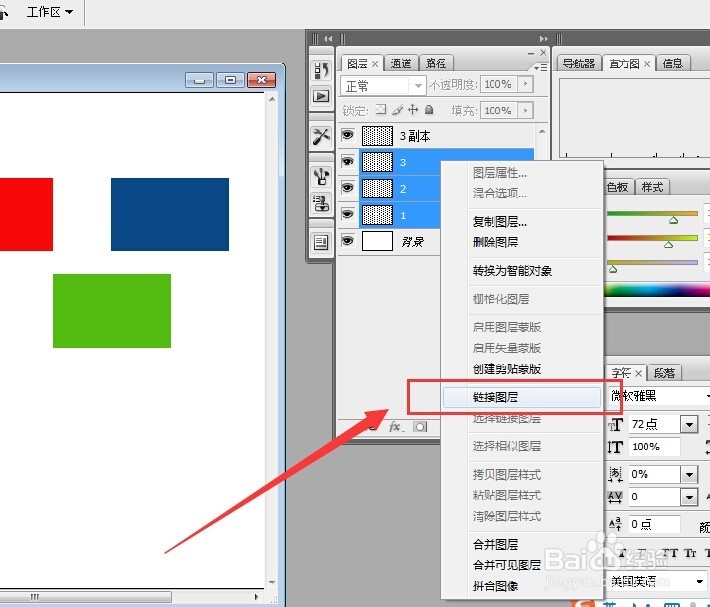Click the bottom color slider handle

pos(613,269)
